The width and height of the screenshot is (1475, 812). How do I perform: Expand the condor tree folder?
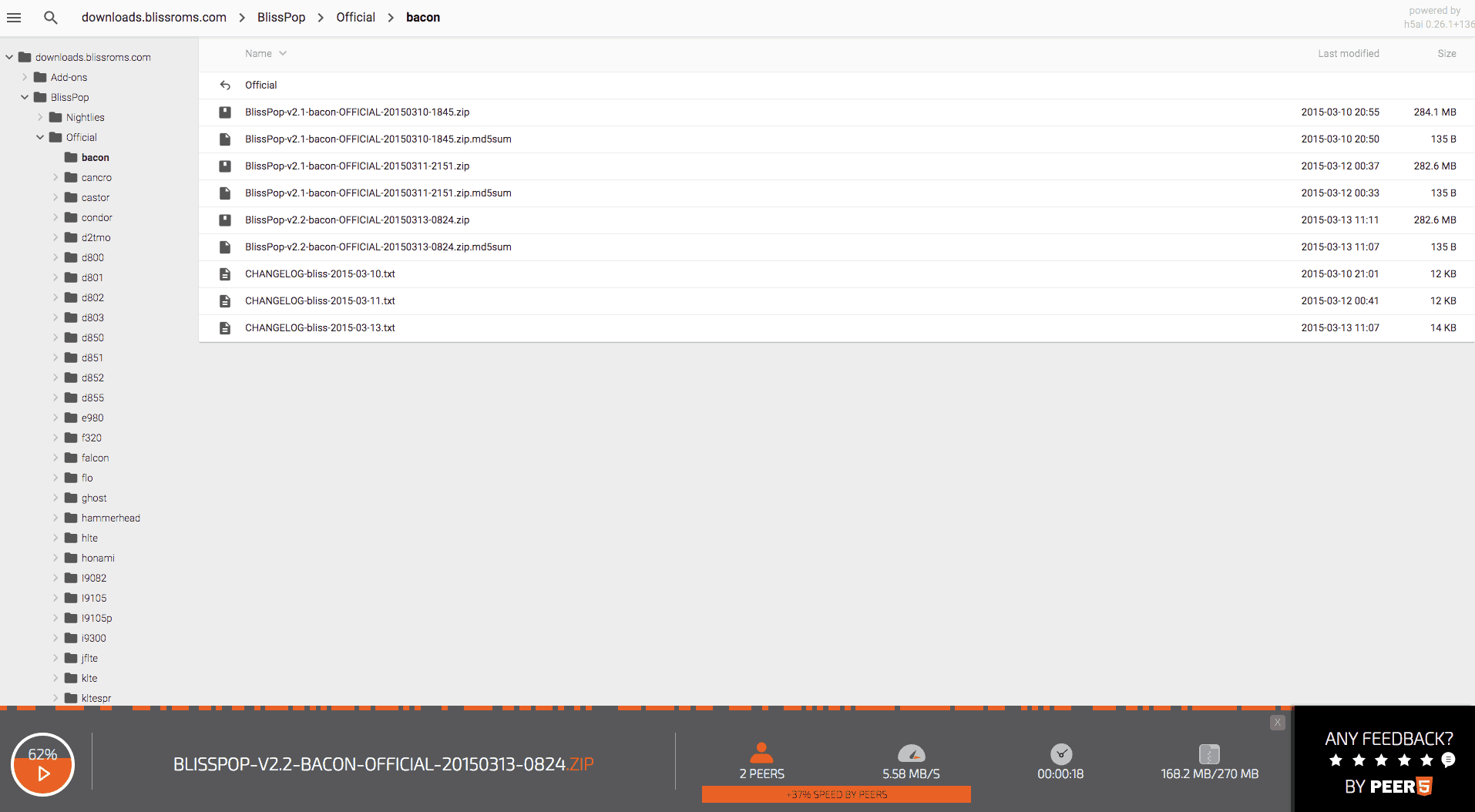coord(55,217)
